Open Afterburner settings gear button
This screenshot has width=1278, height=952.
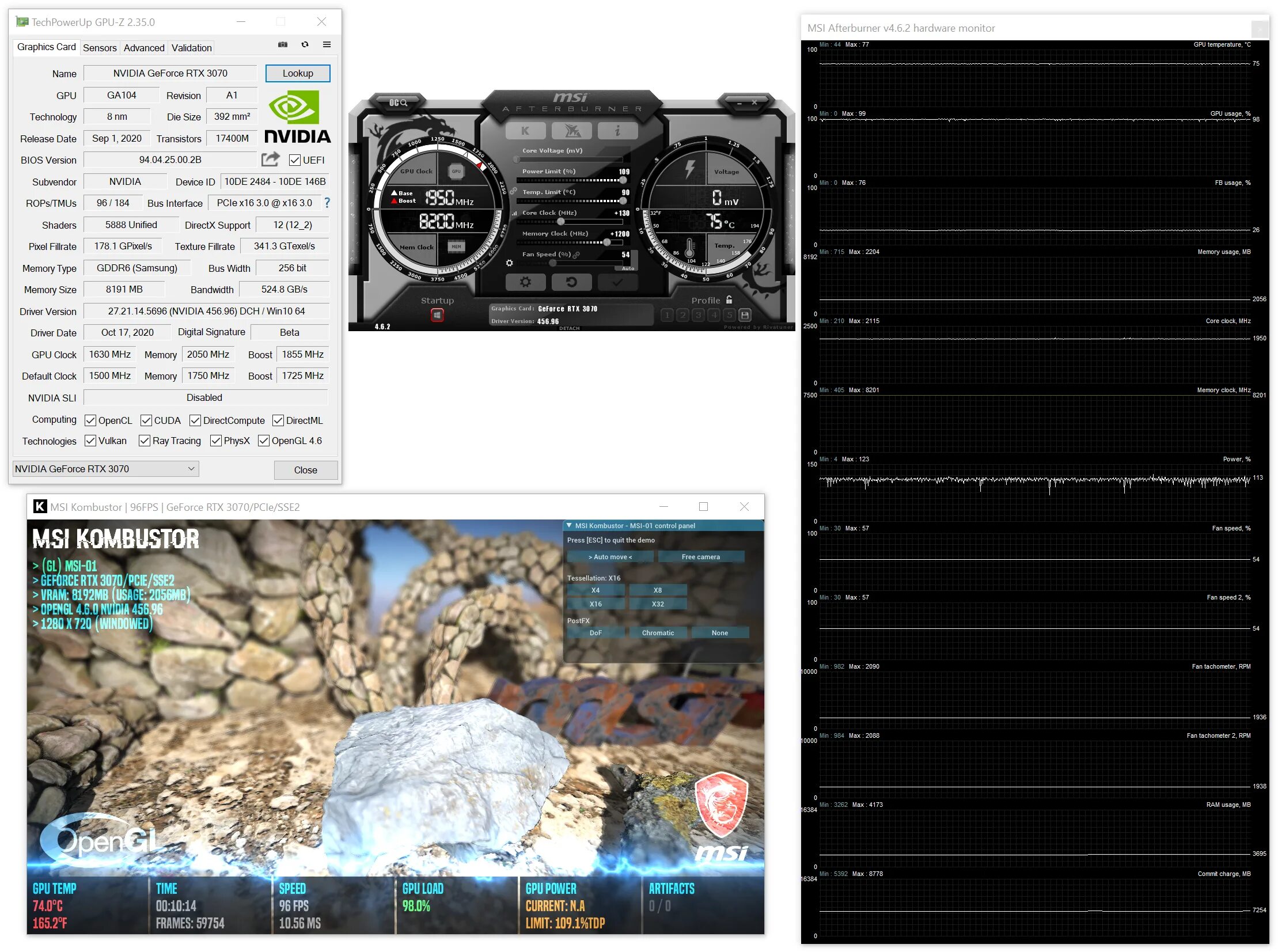click(525, 282)
